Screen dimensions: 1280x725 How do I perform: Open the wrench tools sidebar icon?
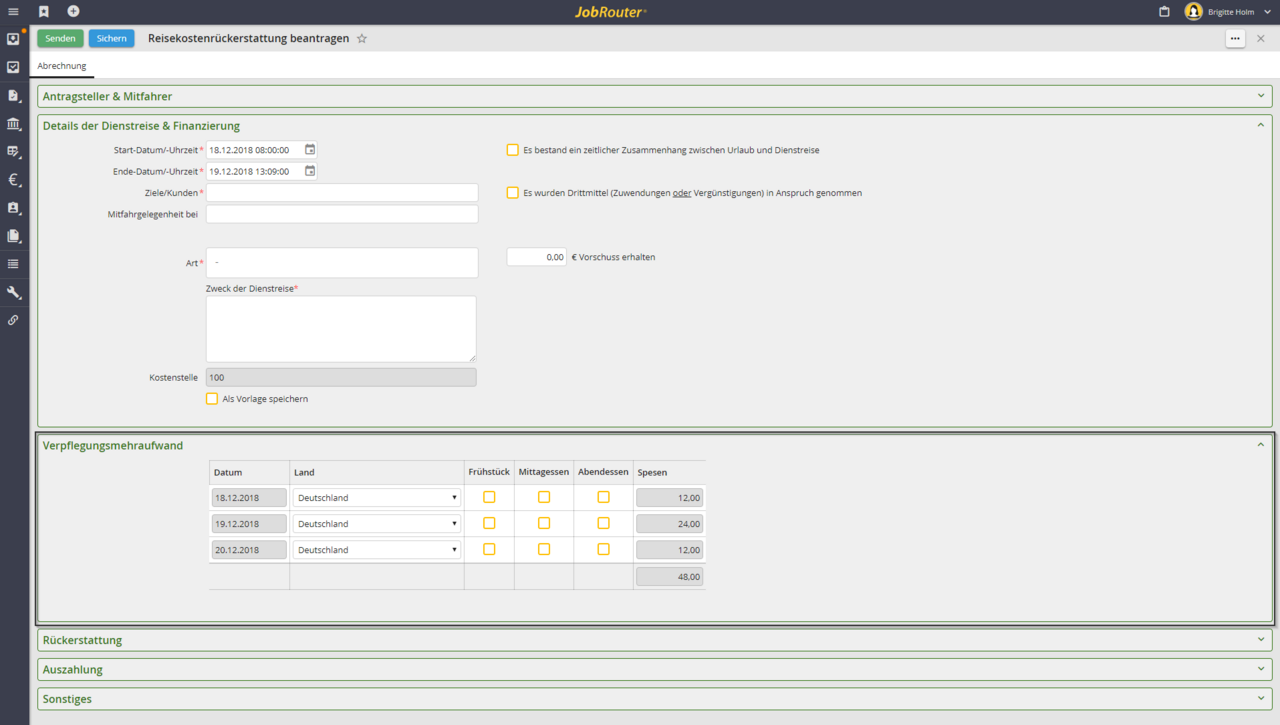tap(13, 293)
